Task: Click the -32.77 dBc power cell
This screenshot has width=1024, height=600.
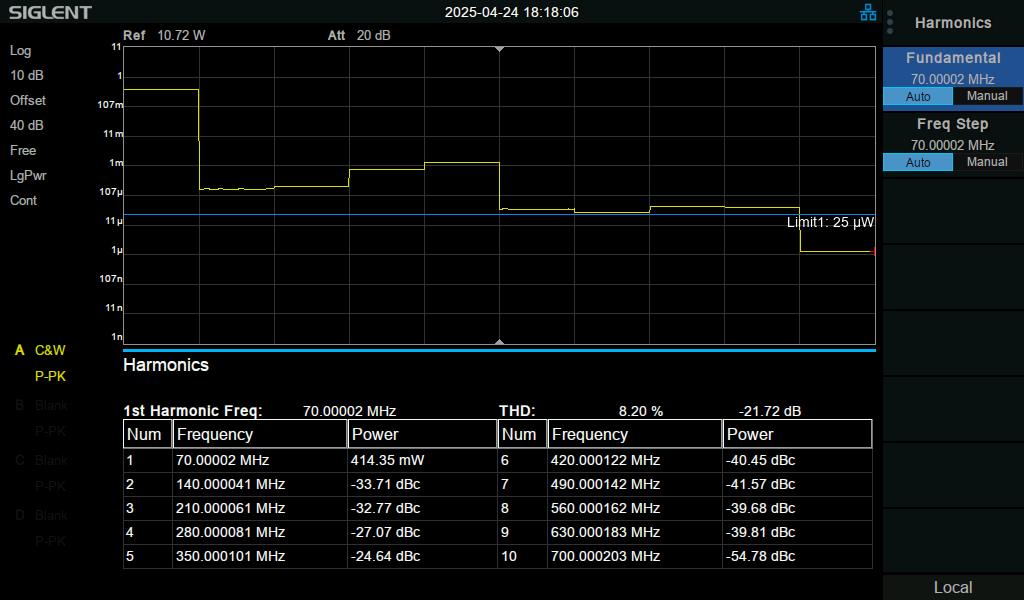Action: pos(422,509)
